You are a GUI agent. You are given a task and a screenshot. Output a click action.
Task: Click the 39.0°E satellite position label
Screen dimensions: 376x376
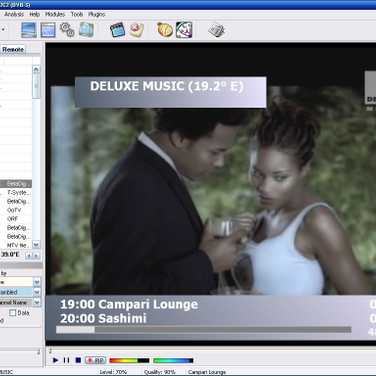(x=10, y=255)
